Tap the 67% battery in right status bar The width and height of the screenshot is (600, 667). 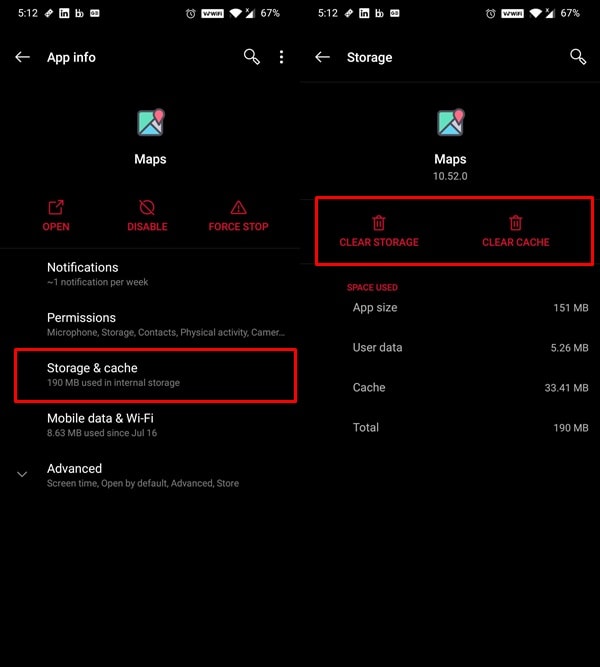(x=570, y=13)
